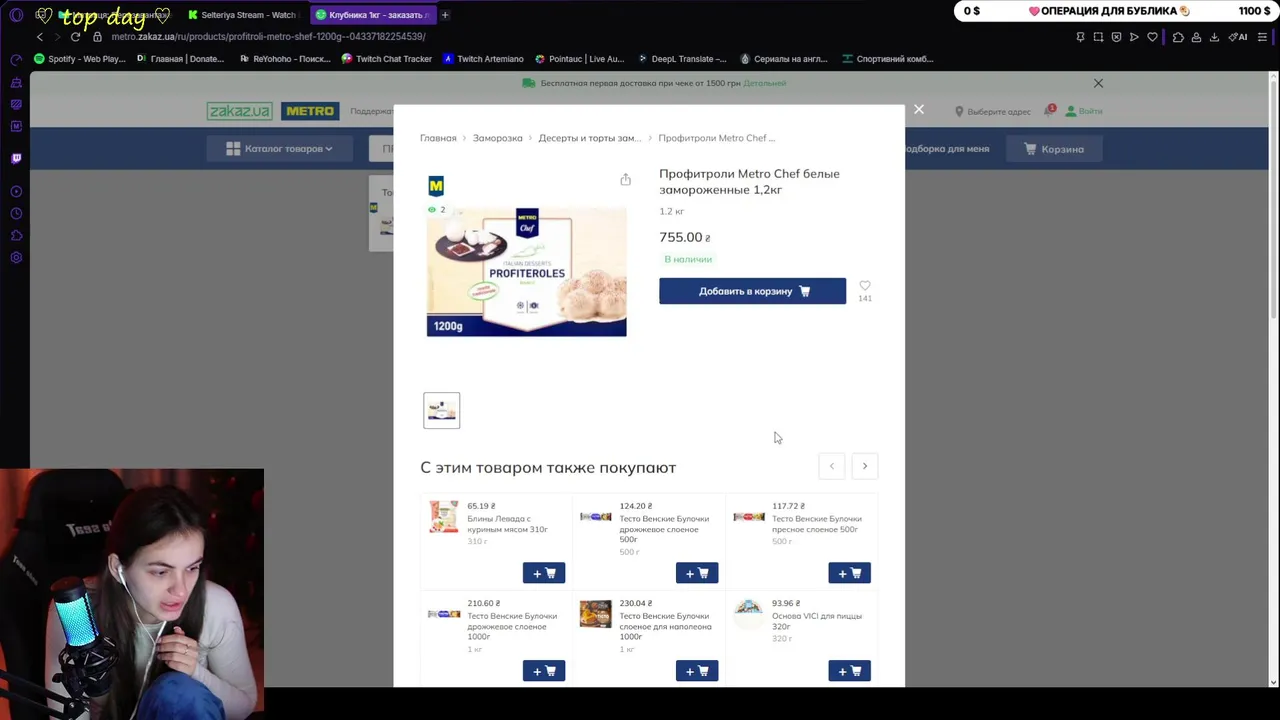Viewport: 1280px width, 720px height.
Task: Show previous recommended products arrow
Action: (x=831, y=466)
